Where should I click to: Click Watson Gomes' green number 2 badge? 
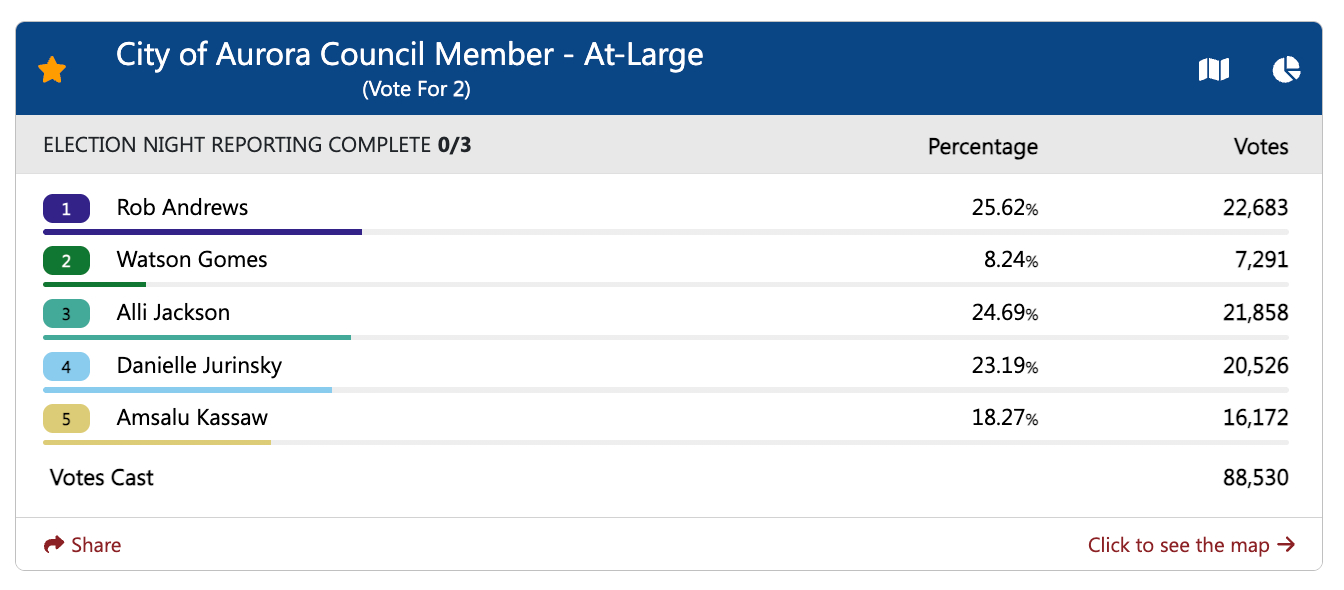pyautogui.click(x=66, y=260)
